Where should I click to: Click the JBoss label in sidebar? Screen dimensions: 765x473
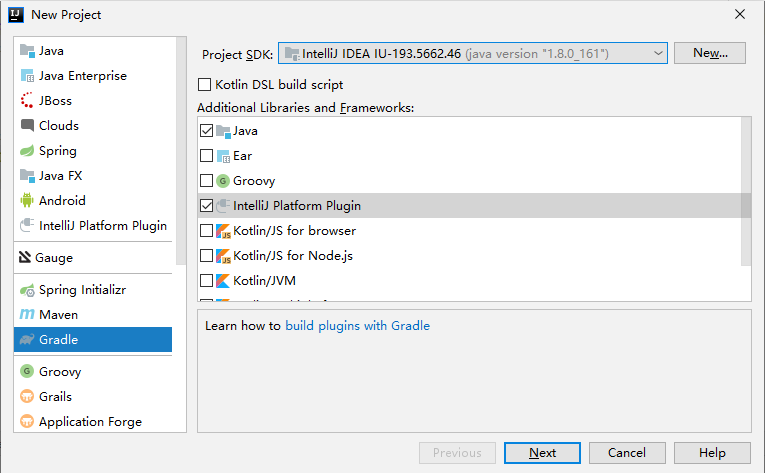click(x=55, y=101)
